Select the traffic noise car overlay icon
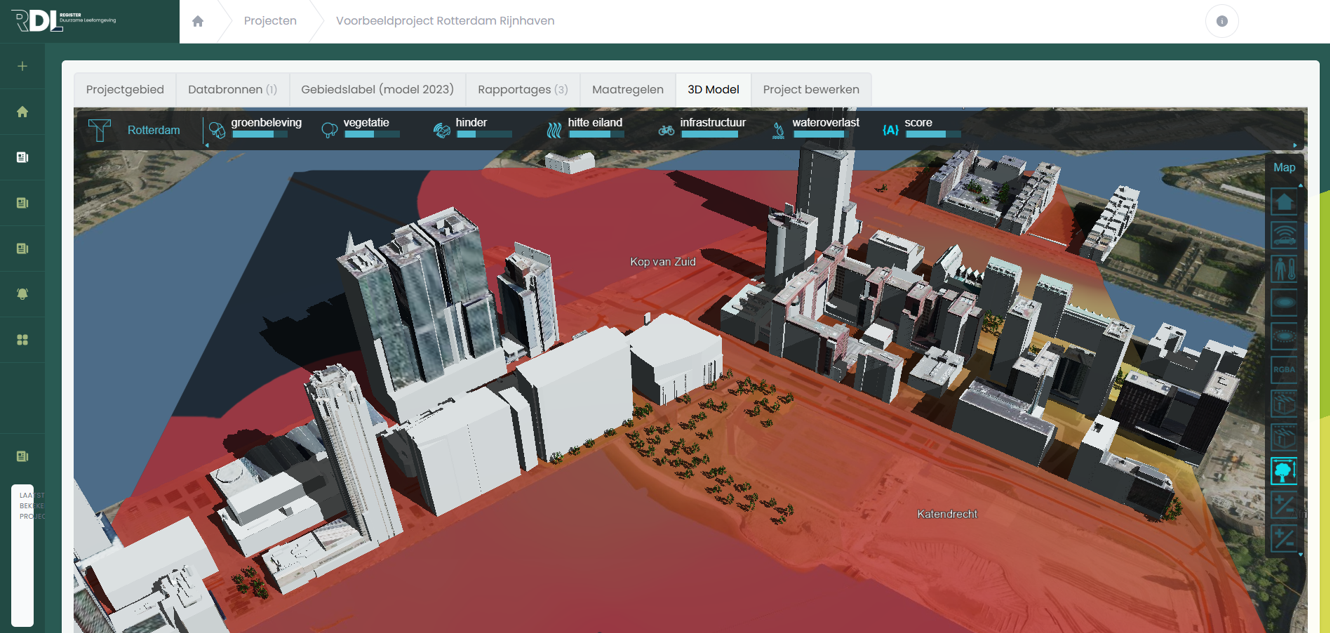The width and height of the screenshot is (1330, 633). pos(1283,236)
